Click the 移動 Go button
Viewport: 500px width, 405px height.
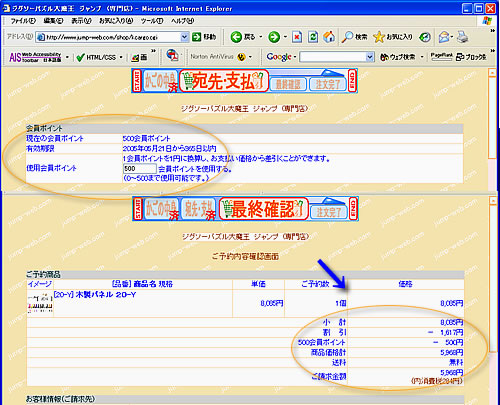point(204,37)
